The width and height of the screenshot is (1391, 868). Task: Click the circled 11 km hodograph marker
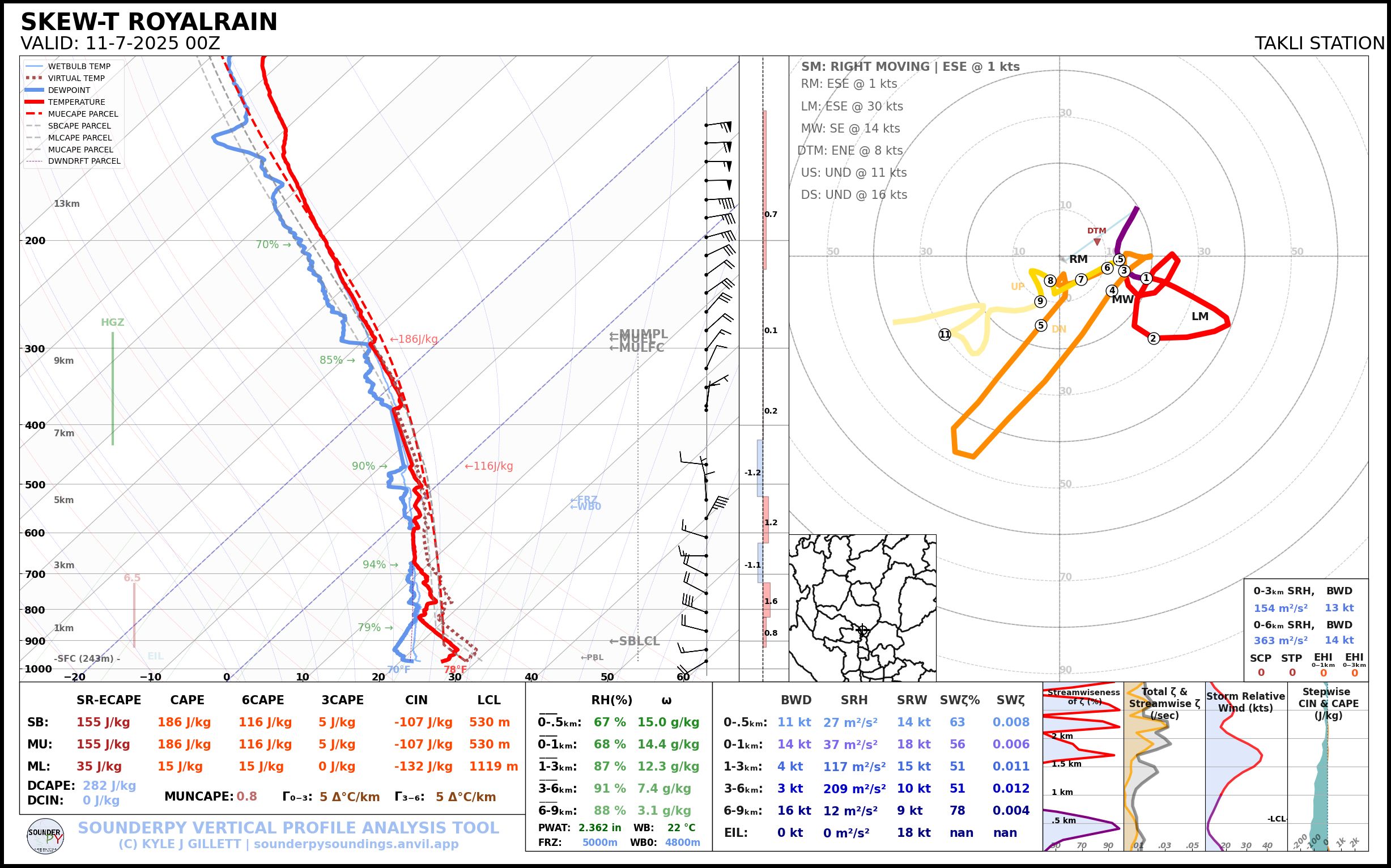[945, 334]
